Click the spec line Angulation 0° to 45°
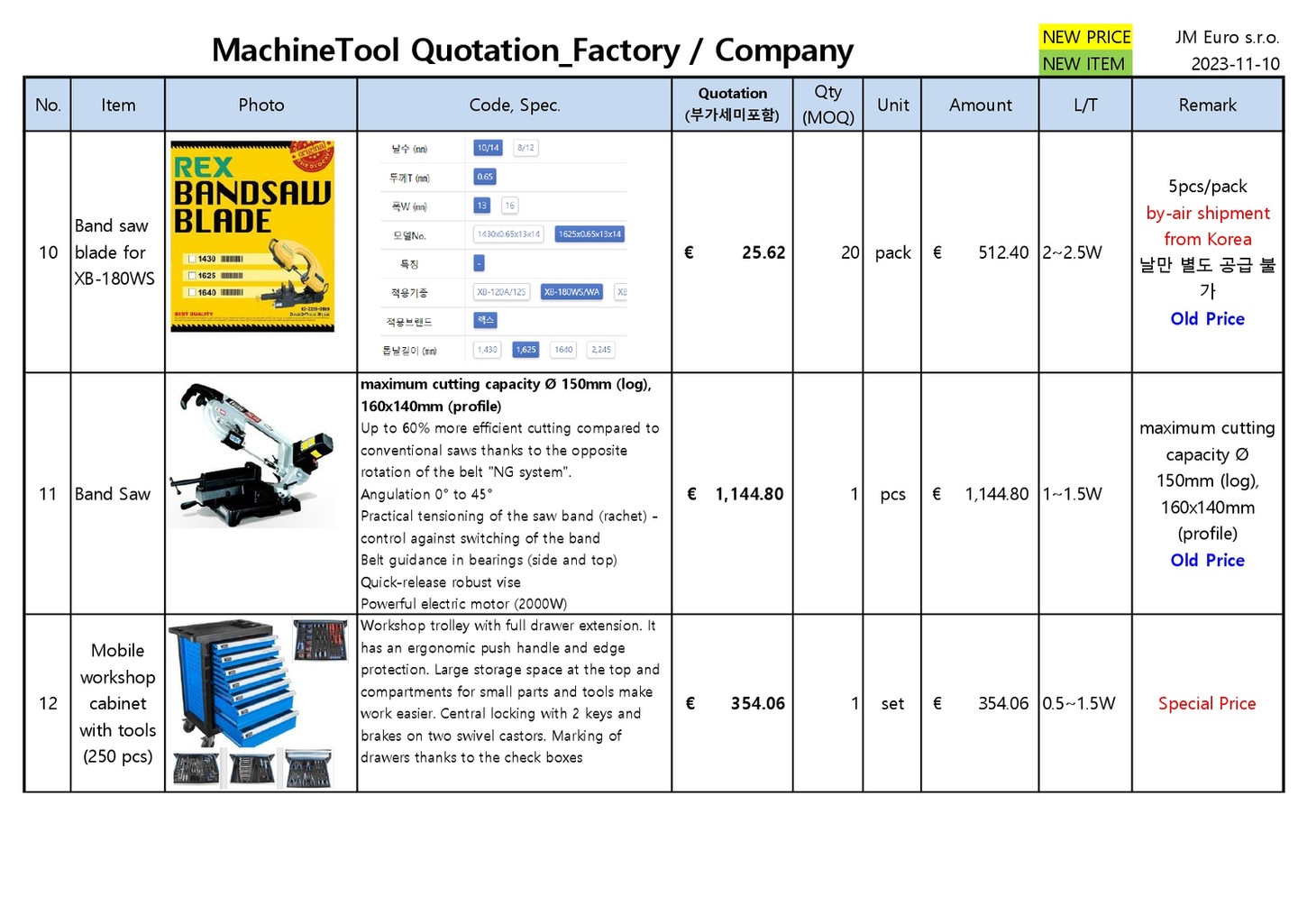The height and width of the screenshot is (924, 1307). [426, 494]
